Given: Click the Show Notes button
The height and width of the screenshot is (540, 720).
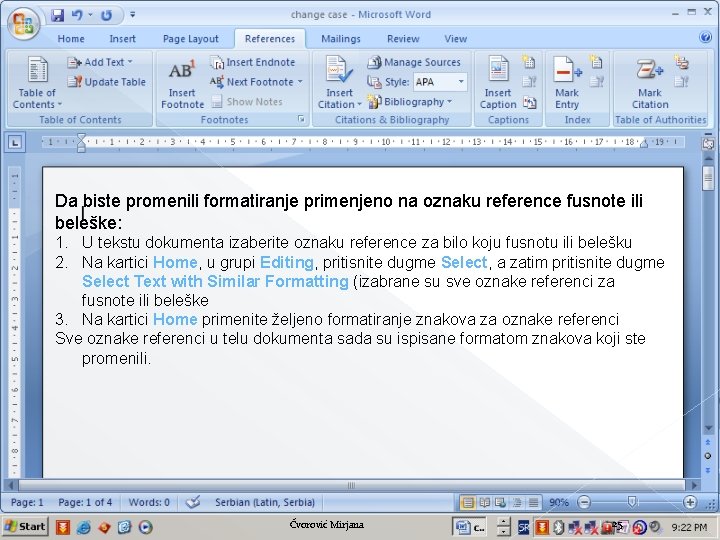Looking at the screenshot, I should 247,101.
